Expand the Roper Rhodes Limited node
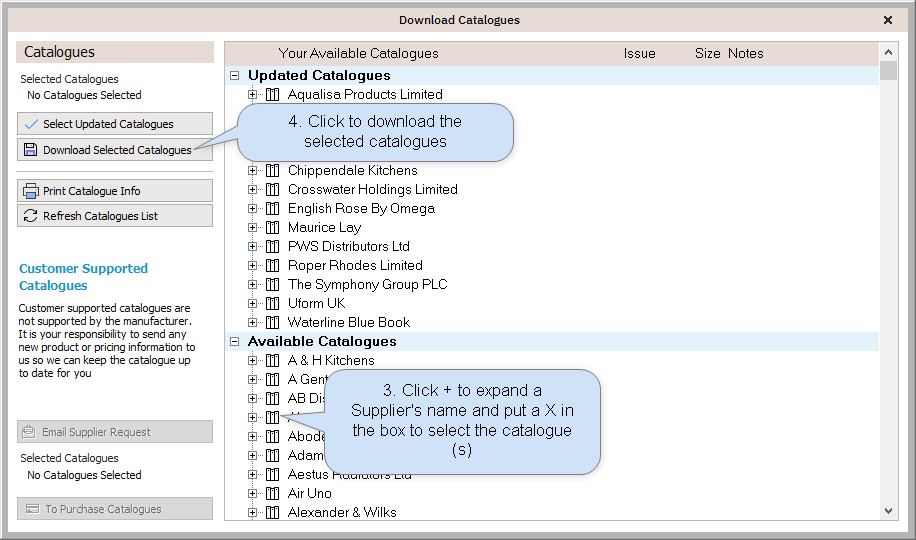The image size is (916, 540). coord(252,265)
